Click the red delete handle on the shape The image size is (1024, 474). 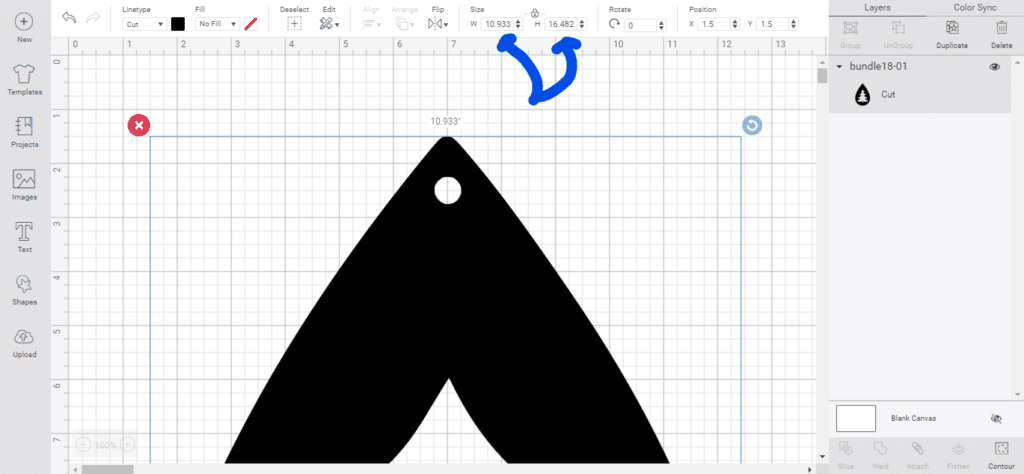tap(138, 125)
